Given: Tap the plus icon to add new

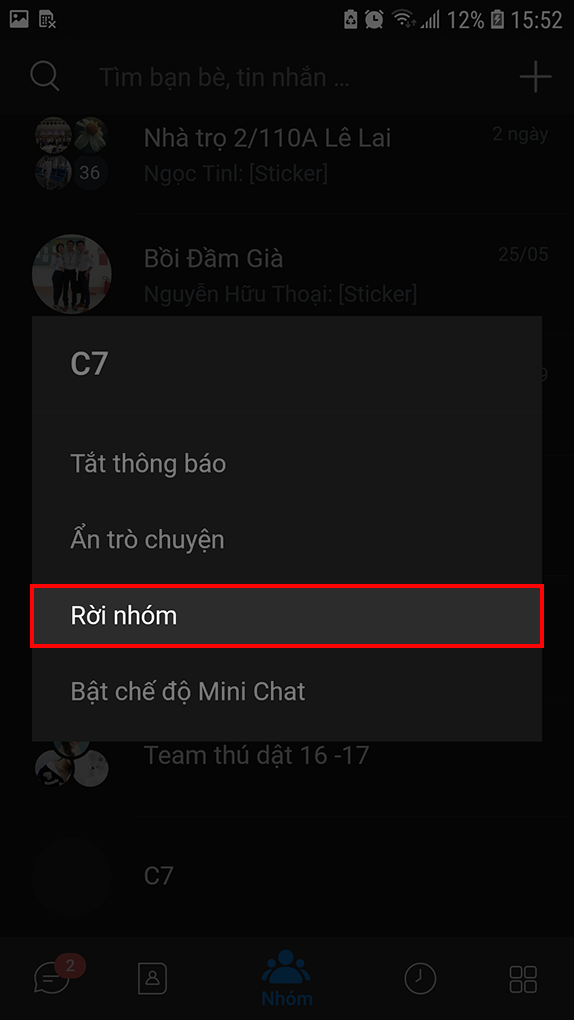Looking at the screenshot, I should [x=535, y=77].
